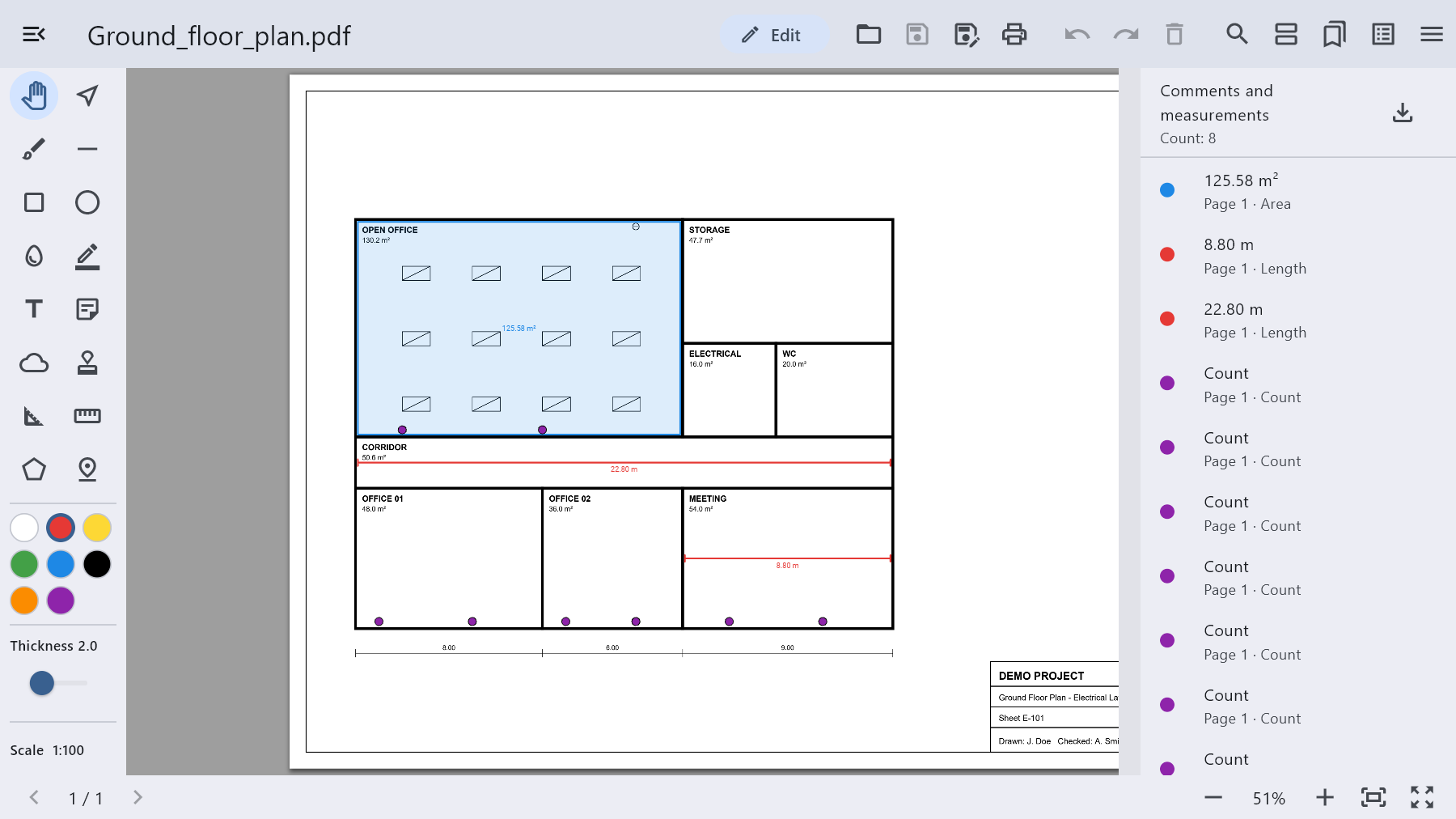Open the search tool
The width and height of the screenshot is (1456, 819).
coord(1237,34)
